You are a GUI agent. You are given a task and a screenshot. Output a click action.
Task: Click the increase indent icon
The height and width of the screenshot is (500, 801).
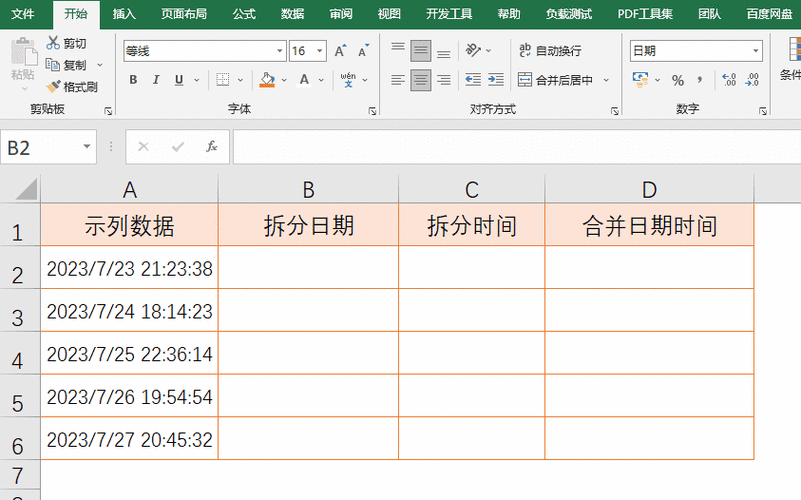click(x=496, y=80)
